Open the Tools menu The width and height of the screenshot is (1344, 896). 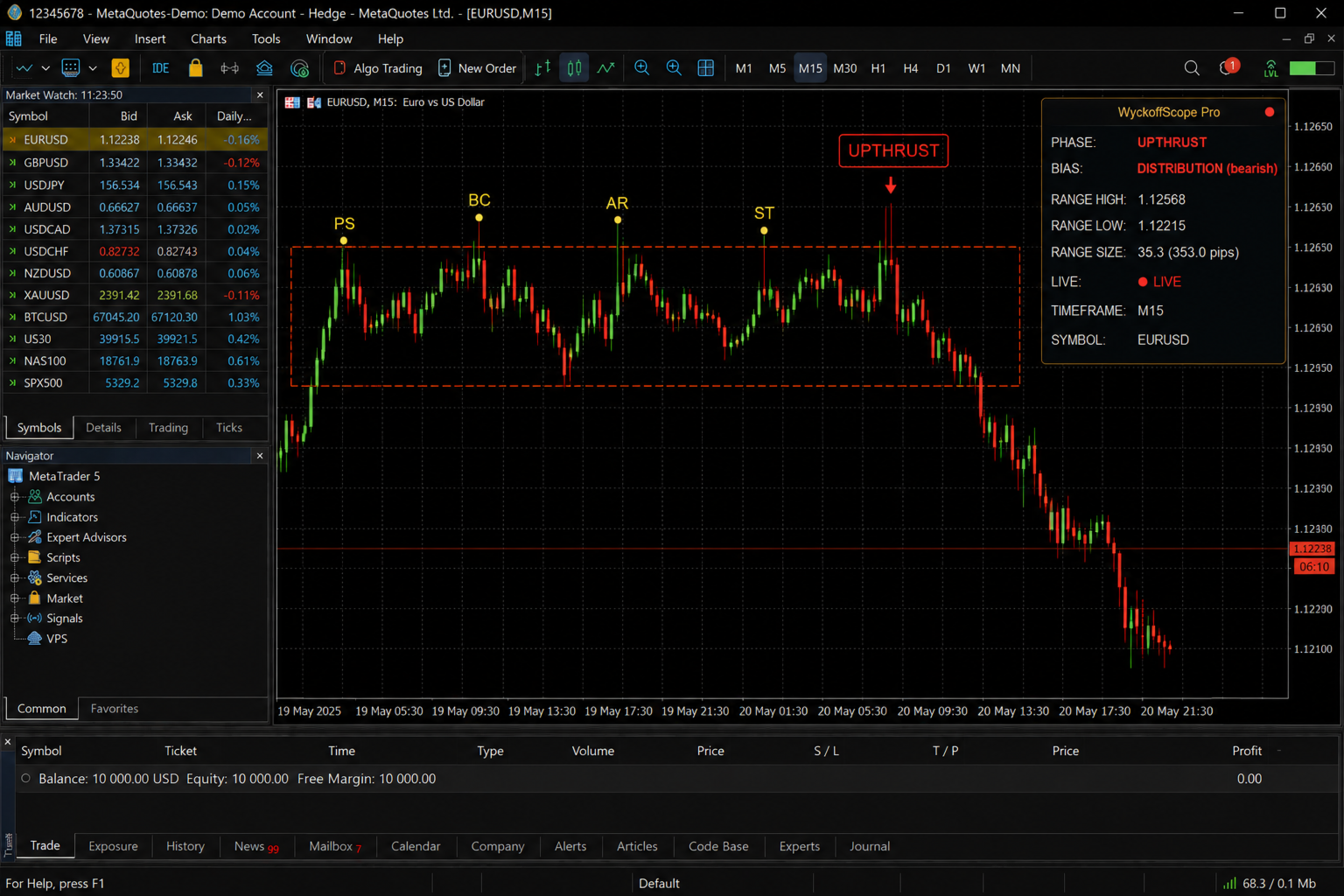(x=266, y=38)
